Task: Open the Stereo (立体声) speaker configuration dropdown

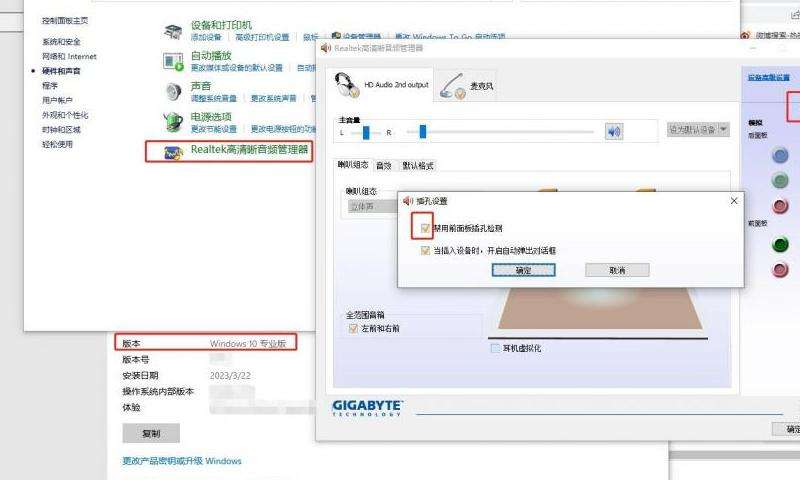Action: pyautogui.click(x=372, y=207)
